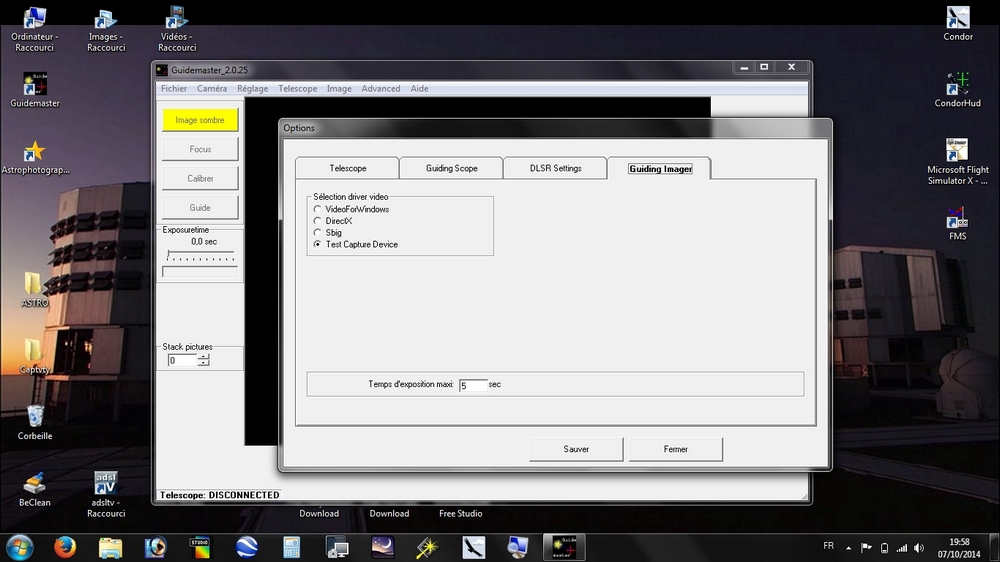
Task: Click the yellow Image sombre button
Action: (x=200, y=120)
